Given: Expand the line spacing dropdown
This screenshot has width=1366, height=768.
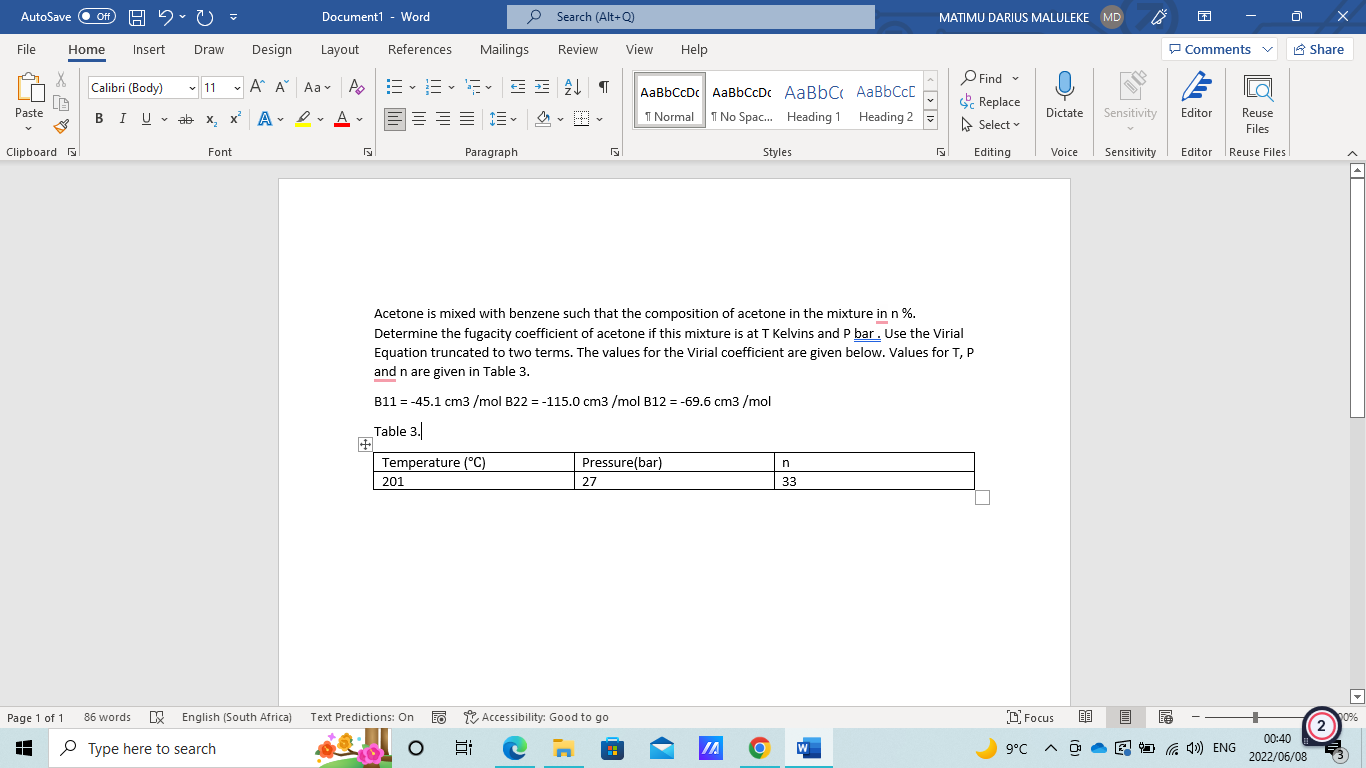Looking at the screenshot, I should coord(515,119).
